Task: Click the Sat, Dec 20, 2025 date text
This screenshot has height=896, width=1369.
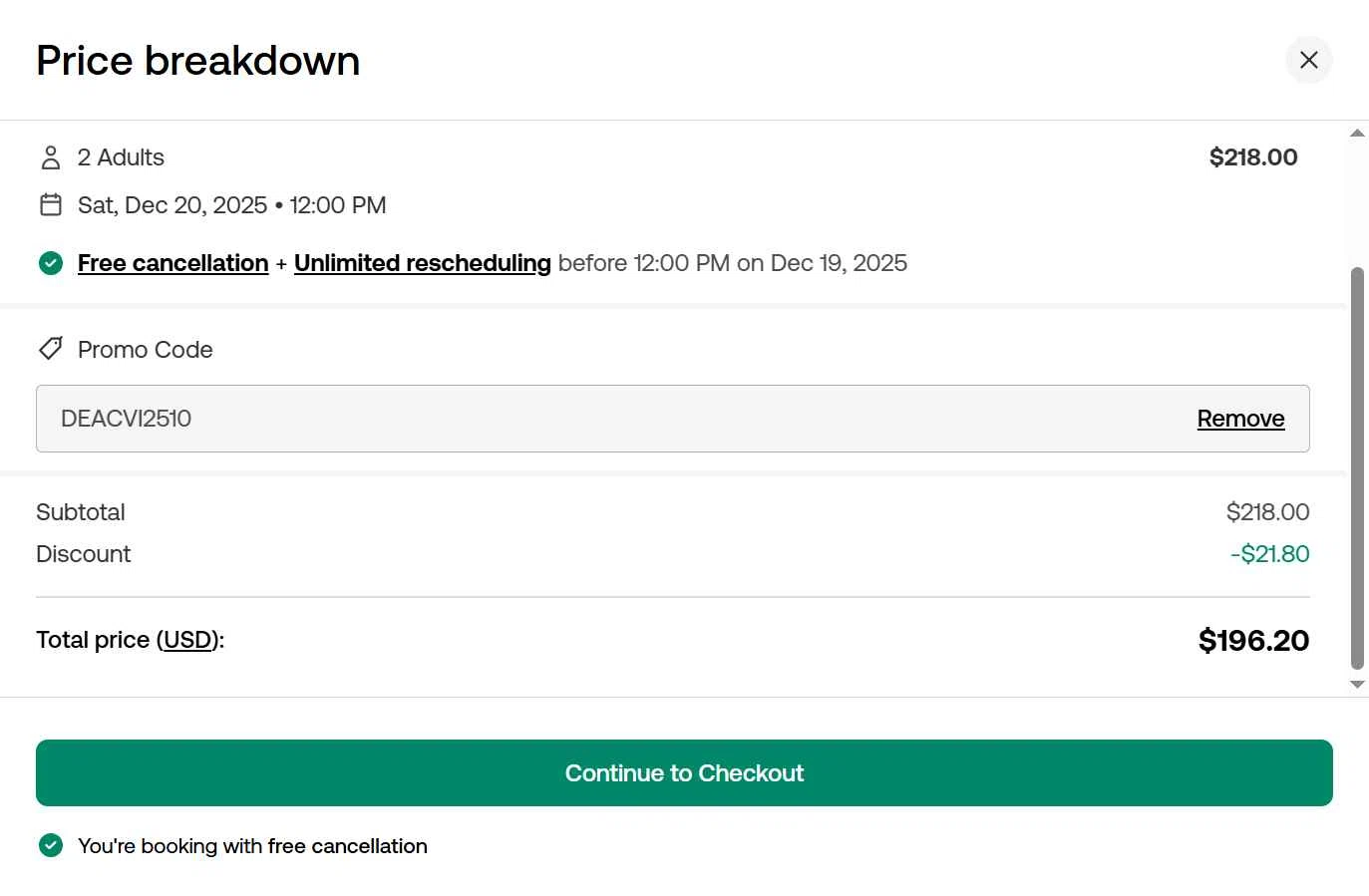Action: pyautogui.click(x=172, y=205)
